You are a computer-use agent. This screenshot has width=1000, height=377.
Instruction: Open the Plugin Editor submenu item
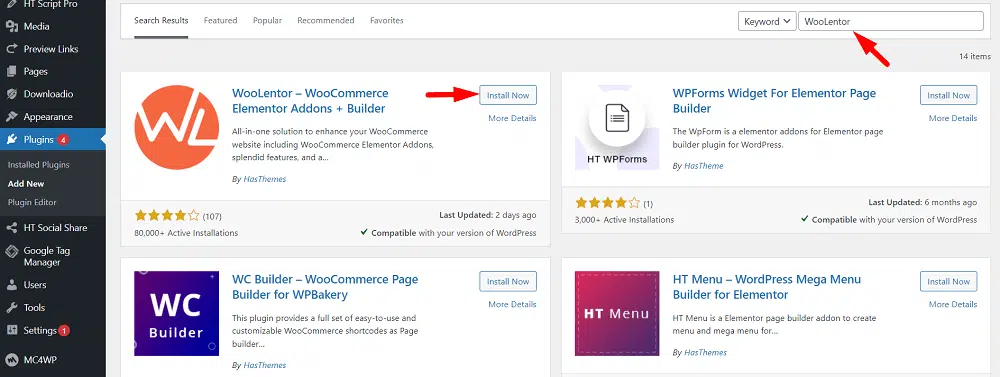point(32,202)
